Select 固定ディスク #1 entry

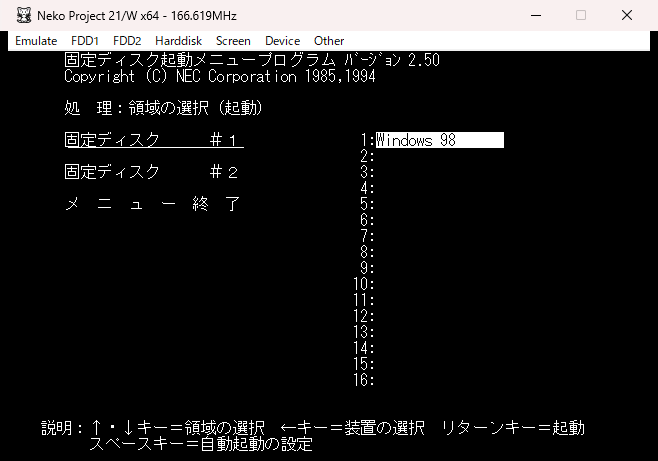coord(154,140)
